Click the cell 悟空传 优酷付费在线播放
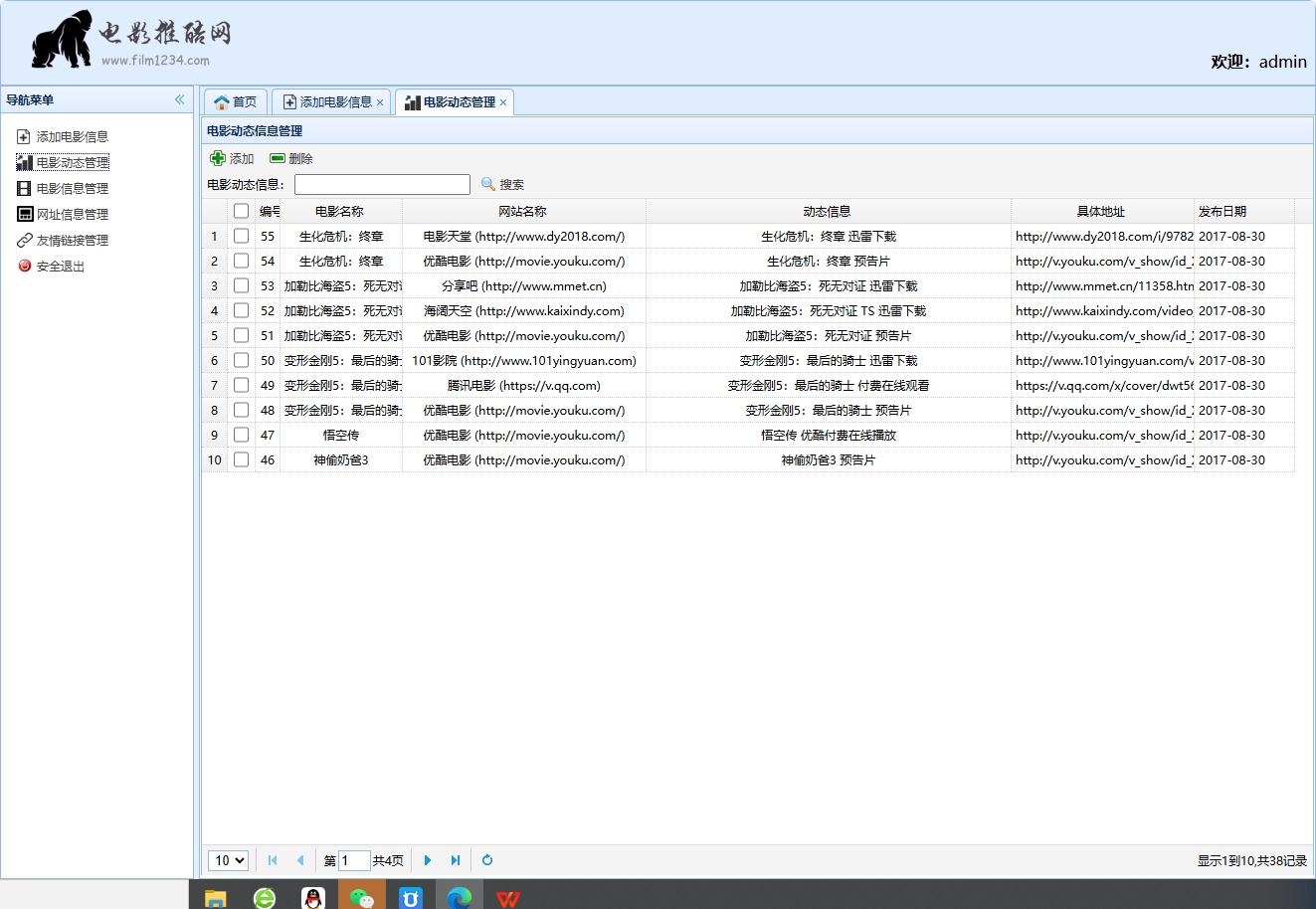This screenshot has width=1316, height=909. 829,436
